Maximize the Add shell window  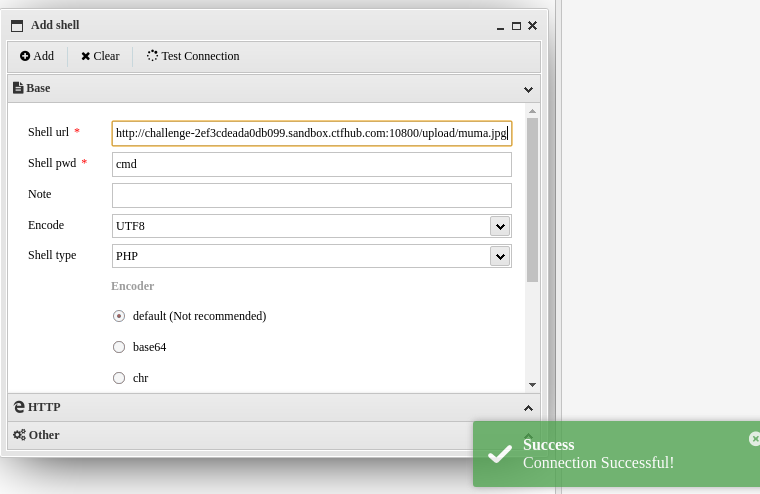pyautogui.click(x=516, y=26)
